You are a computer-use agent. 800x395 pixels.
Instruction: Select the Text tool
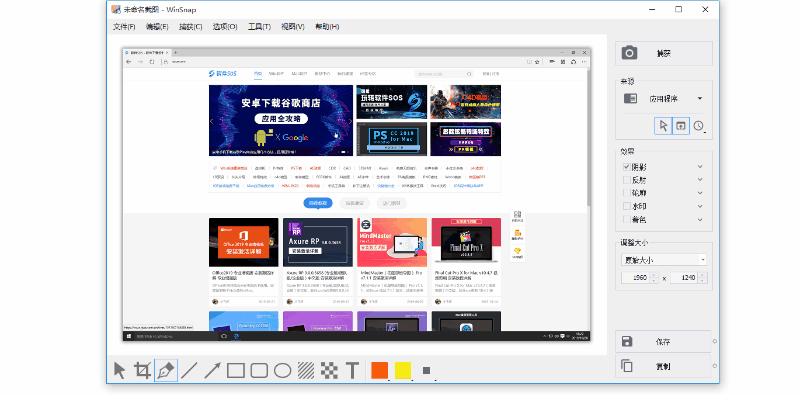[352, 370]
